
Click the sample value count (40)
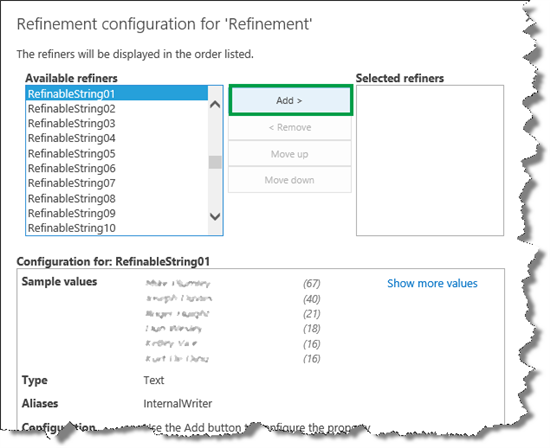click(x=311, y=299)
